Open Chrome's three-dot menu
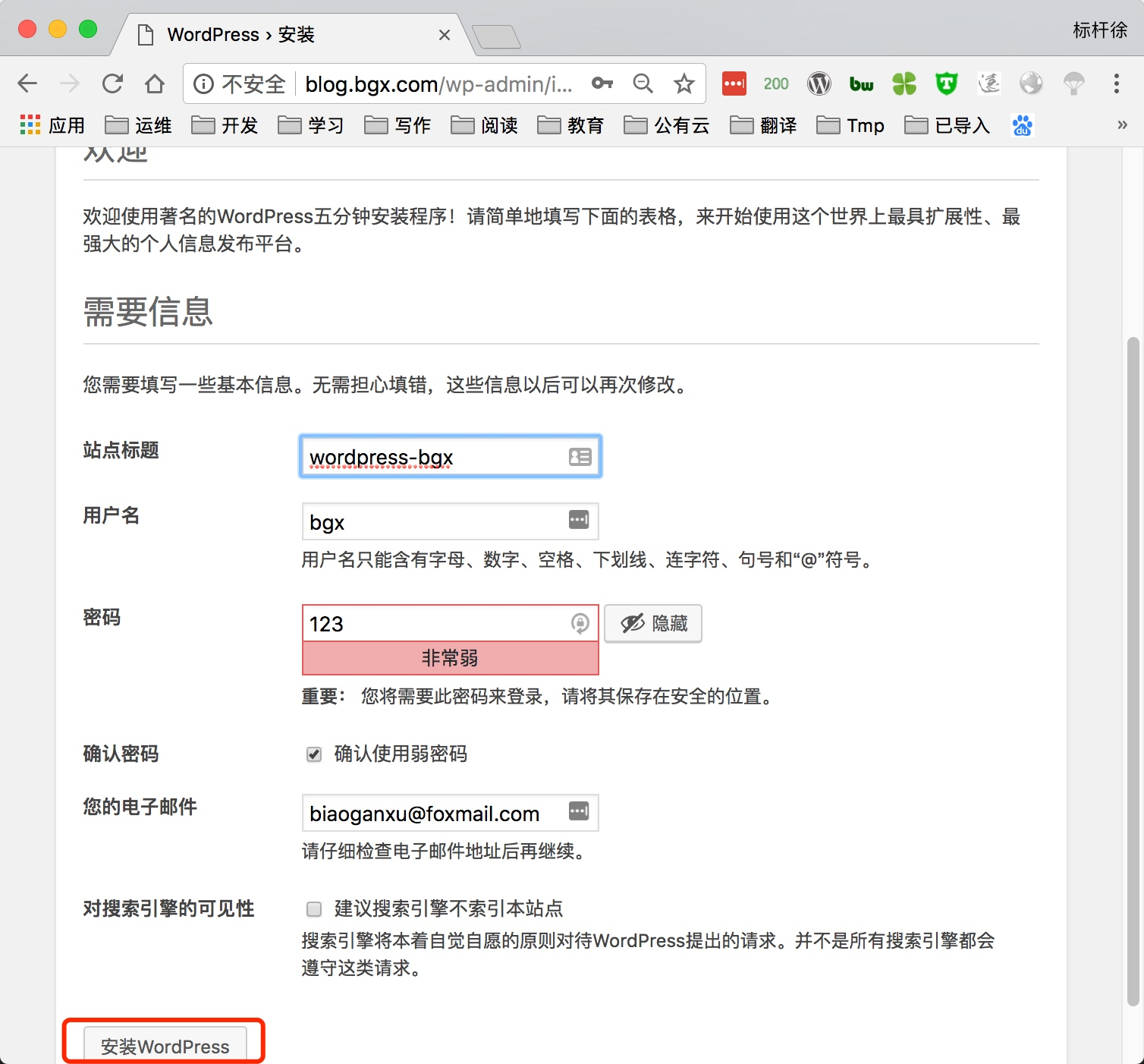 pos(1117,83)
